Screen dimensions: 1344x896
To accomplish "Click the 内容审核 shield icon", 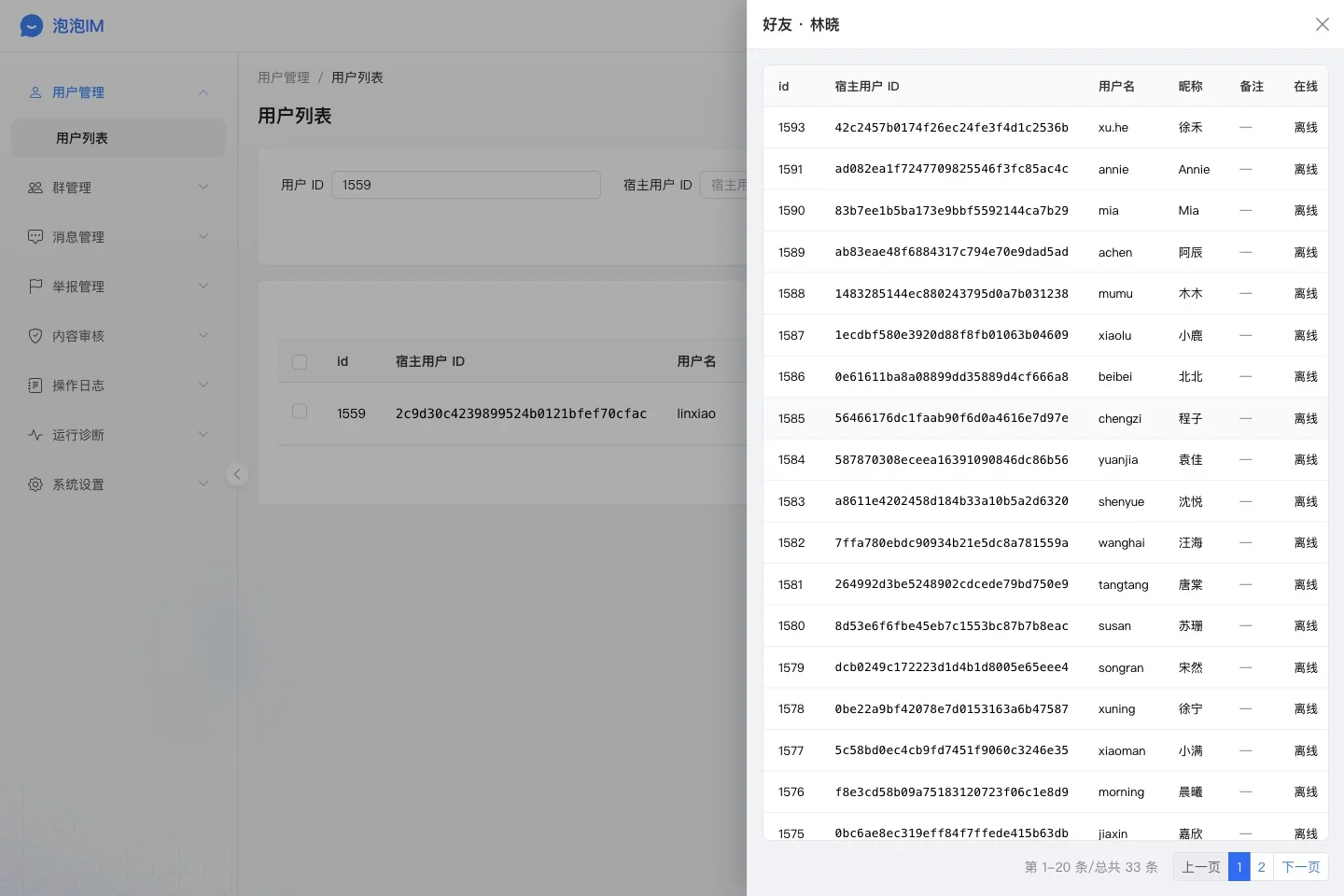I will [35, 336].
